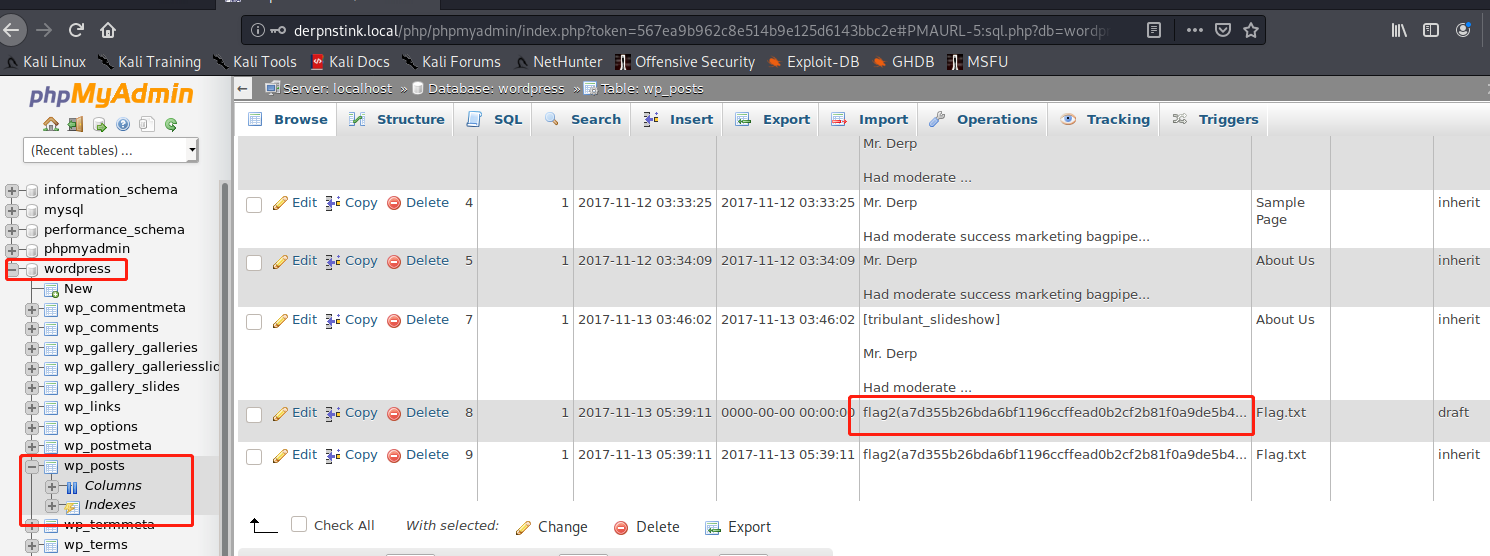Click pencil Edit icon for row id 8

tap(280, 413)
